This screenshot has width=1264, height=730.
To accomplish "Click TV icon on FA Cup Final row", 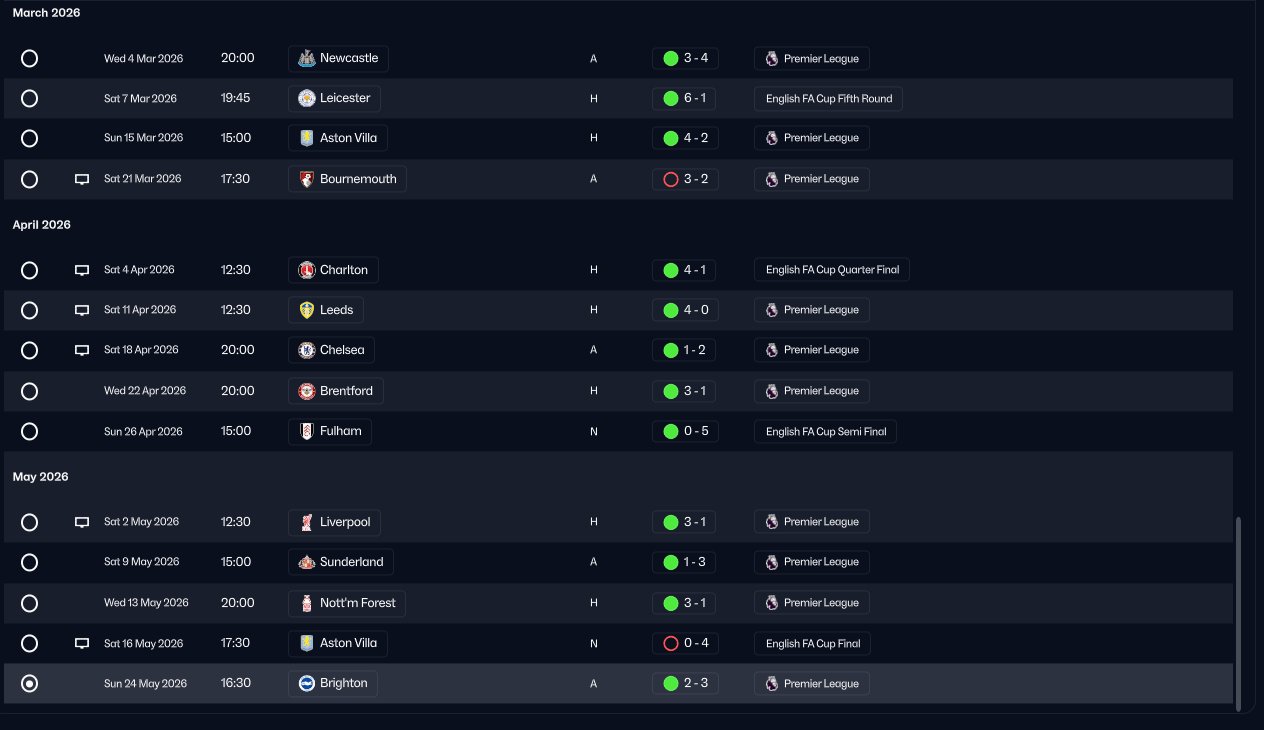I will click(82, 644).
